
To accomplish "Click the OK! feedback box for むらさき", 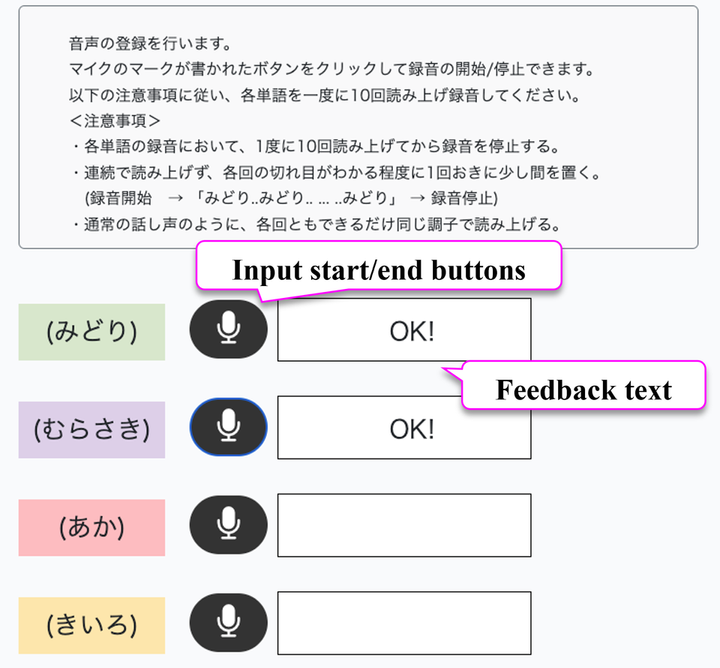I will click(x=404, y=427).
